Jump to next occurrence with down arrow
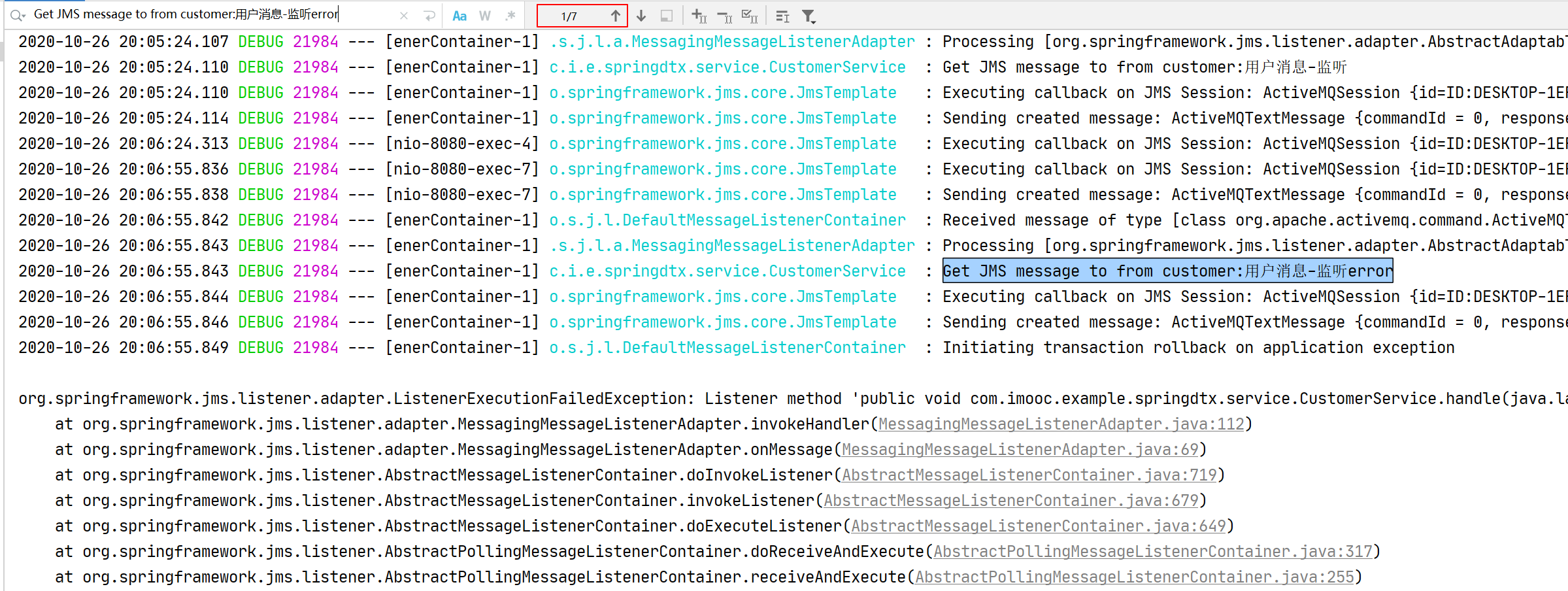Image resolution: width=1568 pixels, height=591 pixels. tap(641, 16)
